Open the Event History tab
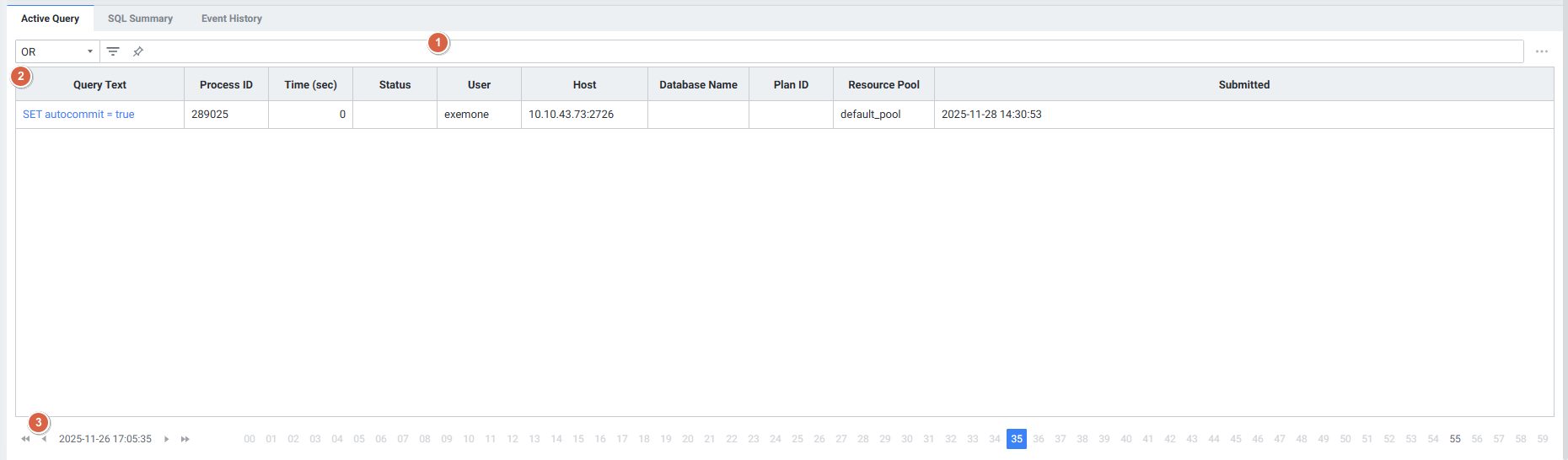 pyautogui.click(x=231, y=19)
